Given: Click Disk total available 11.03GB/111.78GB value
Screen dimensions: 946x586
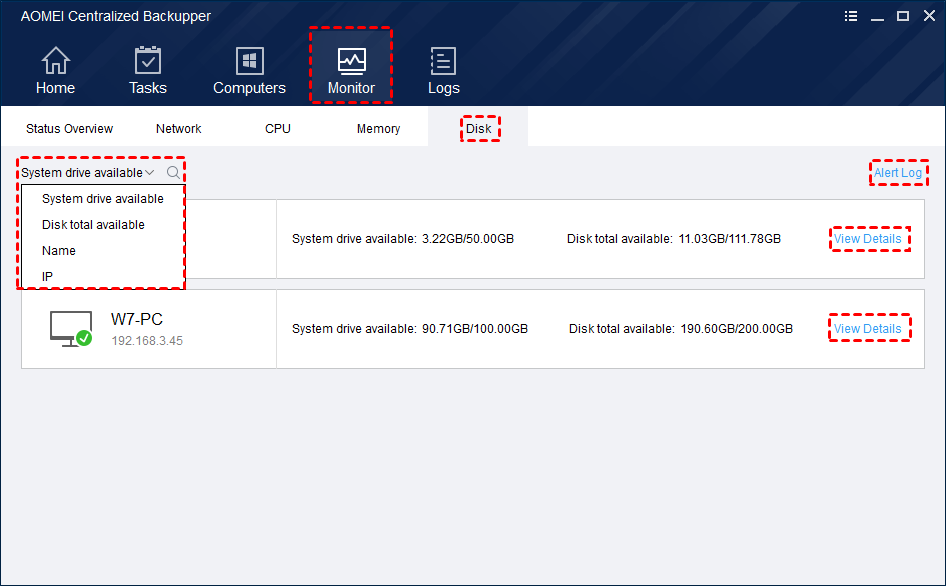Looking at the screenshot, I should tap(729, 239).
